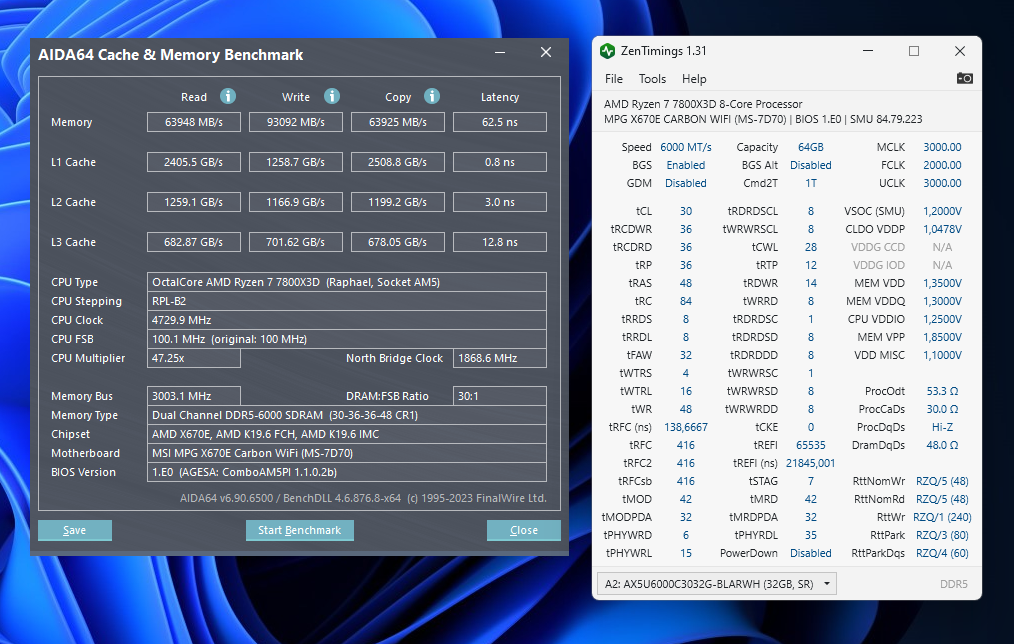
Task: Click the L3 Cache Copy value 678.05 GB/s
Action: click(398, 242)
